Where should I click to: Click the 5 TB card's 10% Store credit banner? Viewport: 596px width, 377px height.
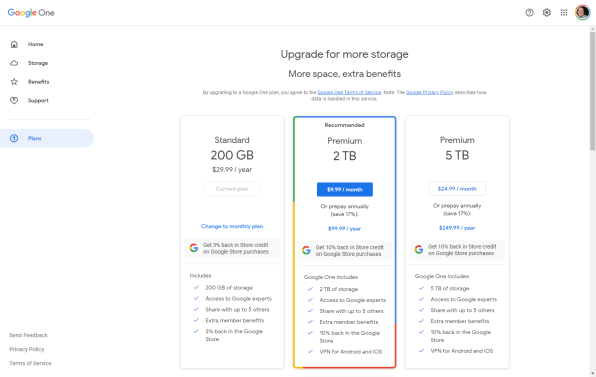[457, 250]
